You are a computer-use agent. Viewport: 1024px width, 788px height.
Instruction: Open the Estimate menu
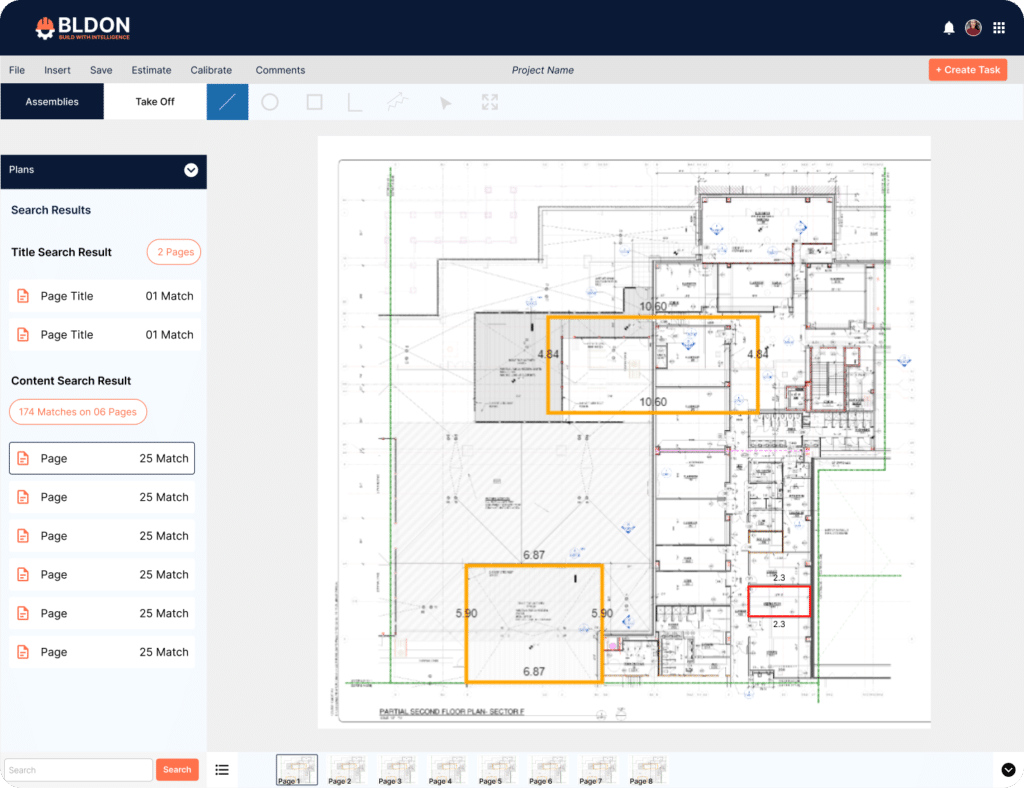[x=151, y=70]
